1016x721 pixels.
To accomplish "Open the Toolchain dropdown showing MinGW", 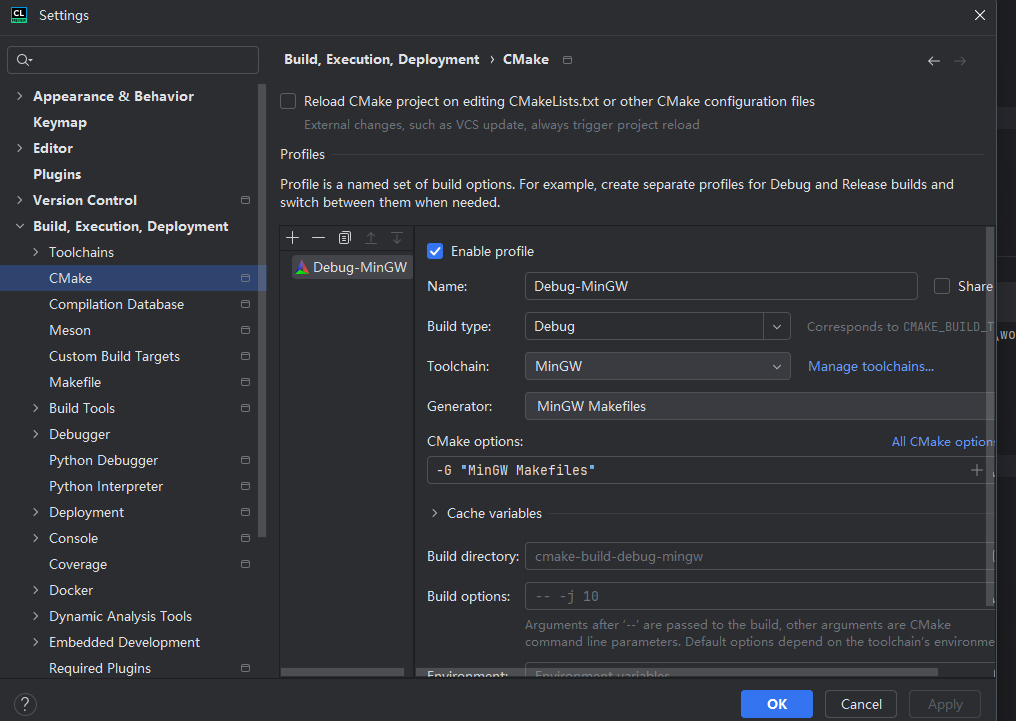I will 658,367.
